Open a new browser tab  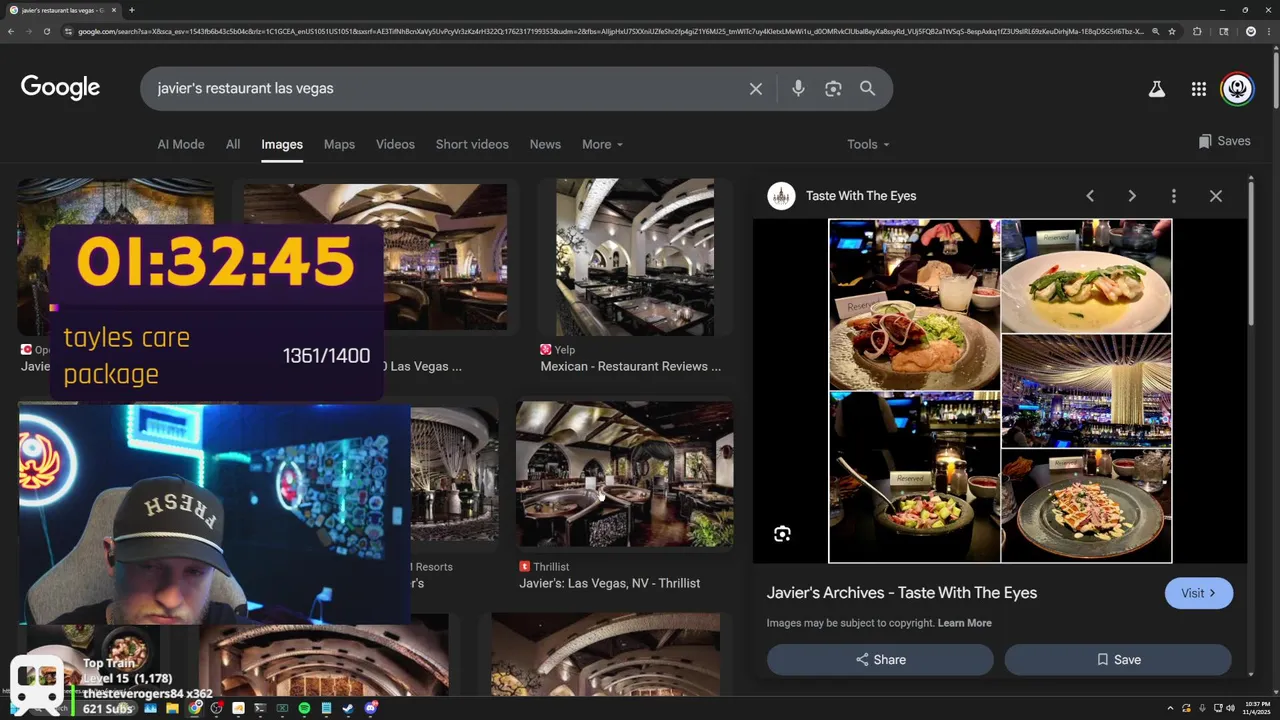pyautogui.click(x=132, y=10)
